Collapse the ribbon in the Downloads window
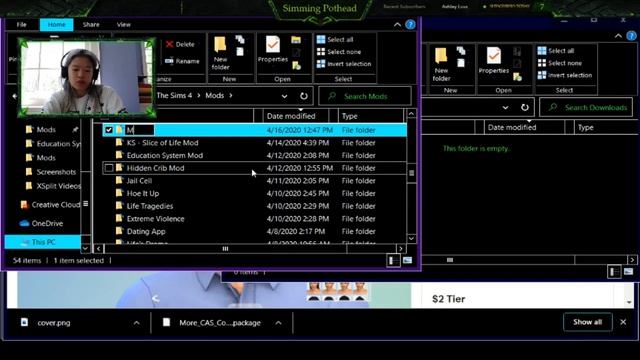 [x=618, y=36]
